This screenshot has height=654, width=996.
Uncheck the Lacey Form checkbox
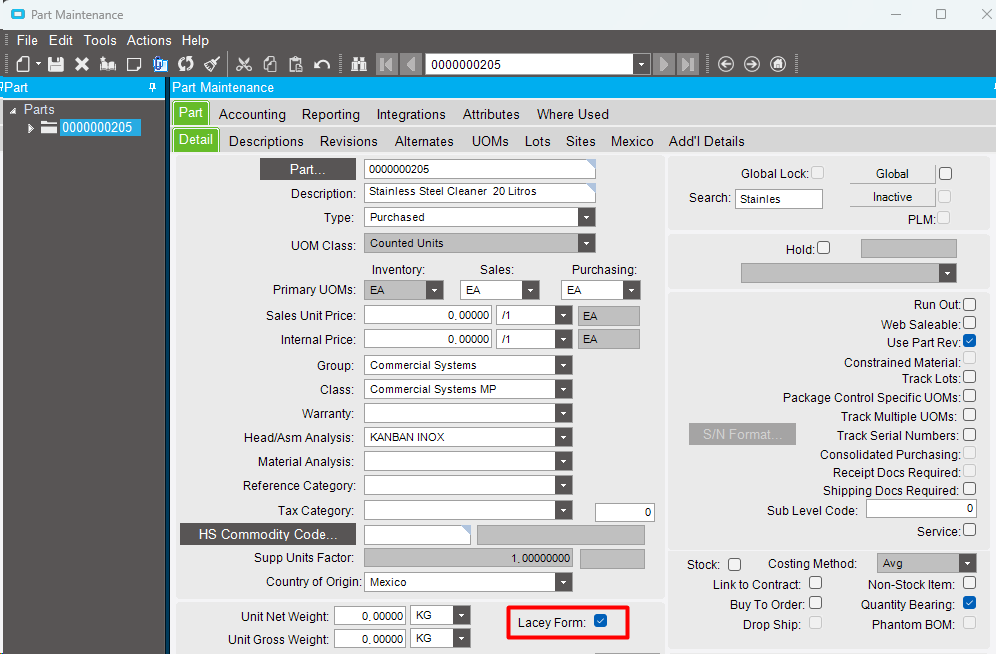[601, 621]
